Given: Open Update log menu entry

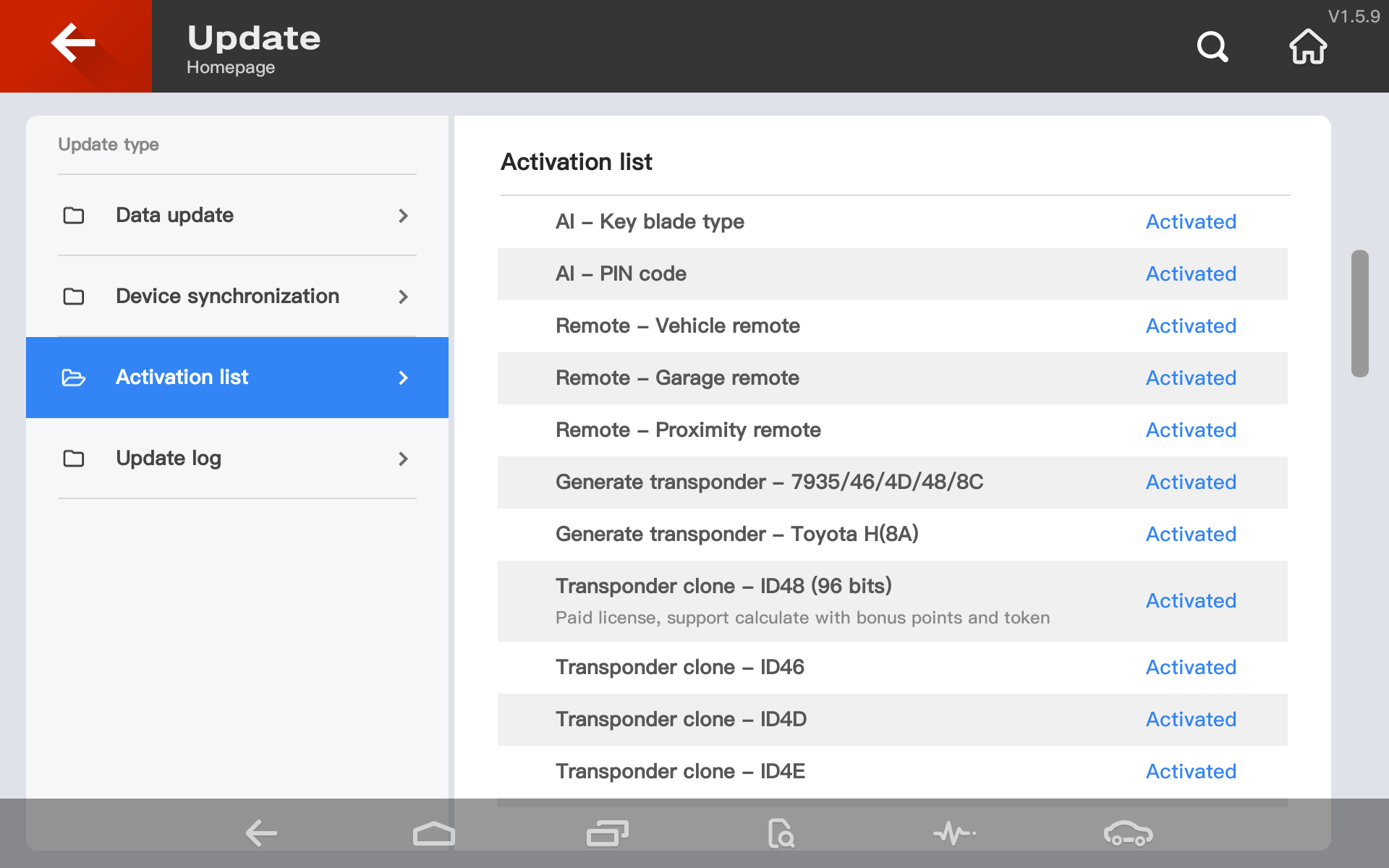Looking at the screenshot, I should pyautogui.click(x=169, y=459).
